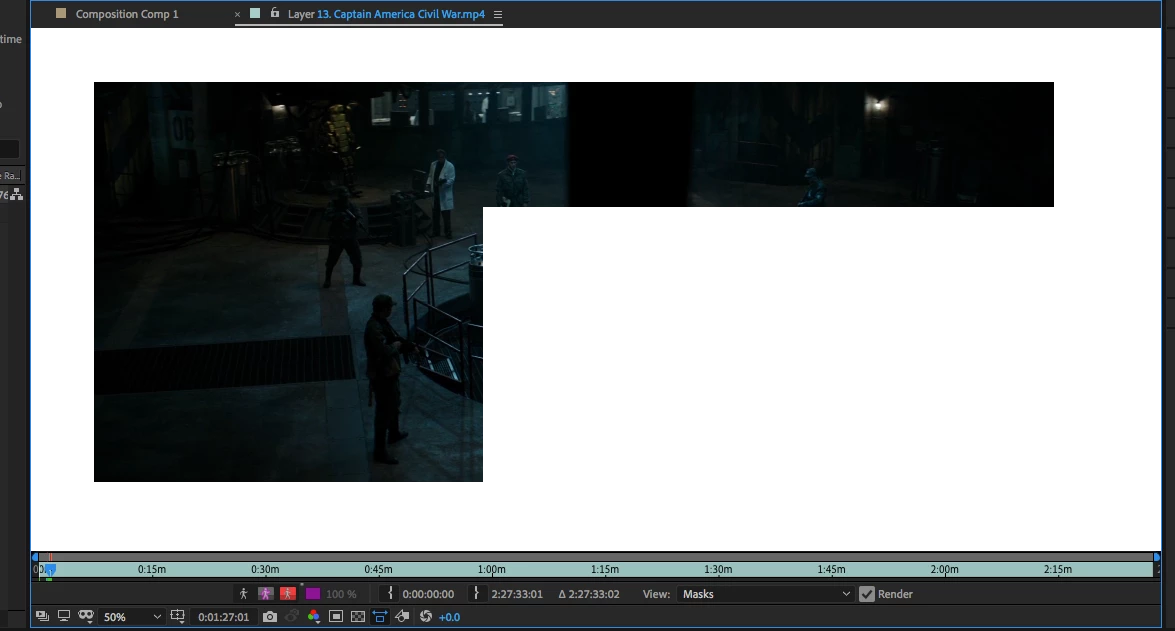Click the dimmed Show Snapshot icon

click(x=292, y=616)
